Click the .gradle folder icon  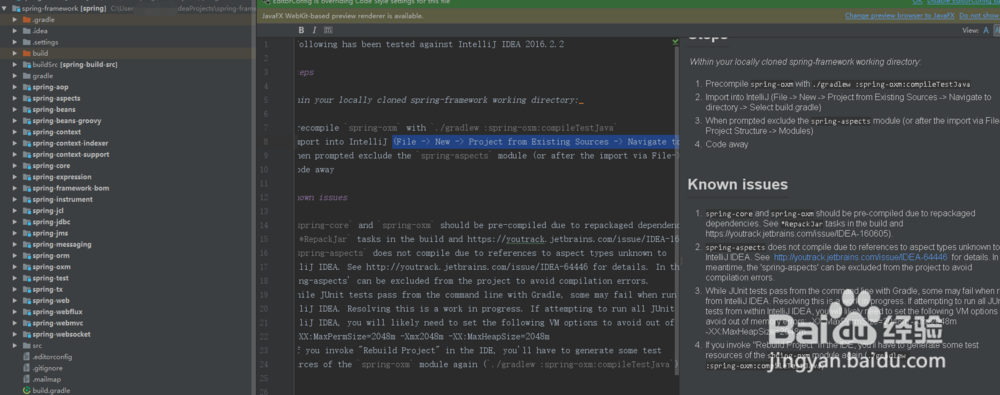point(26,19)
